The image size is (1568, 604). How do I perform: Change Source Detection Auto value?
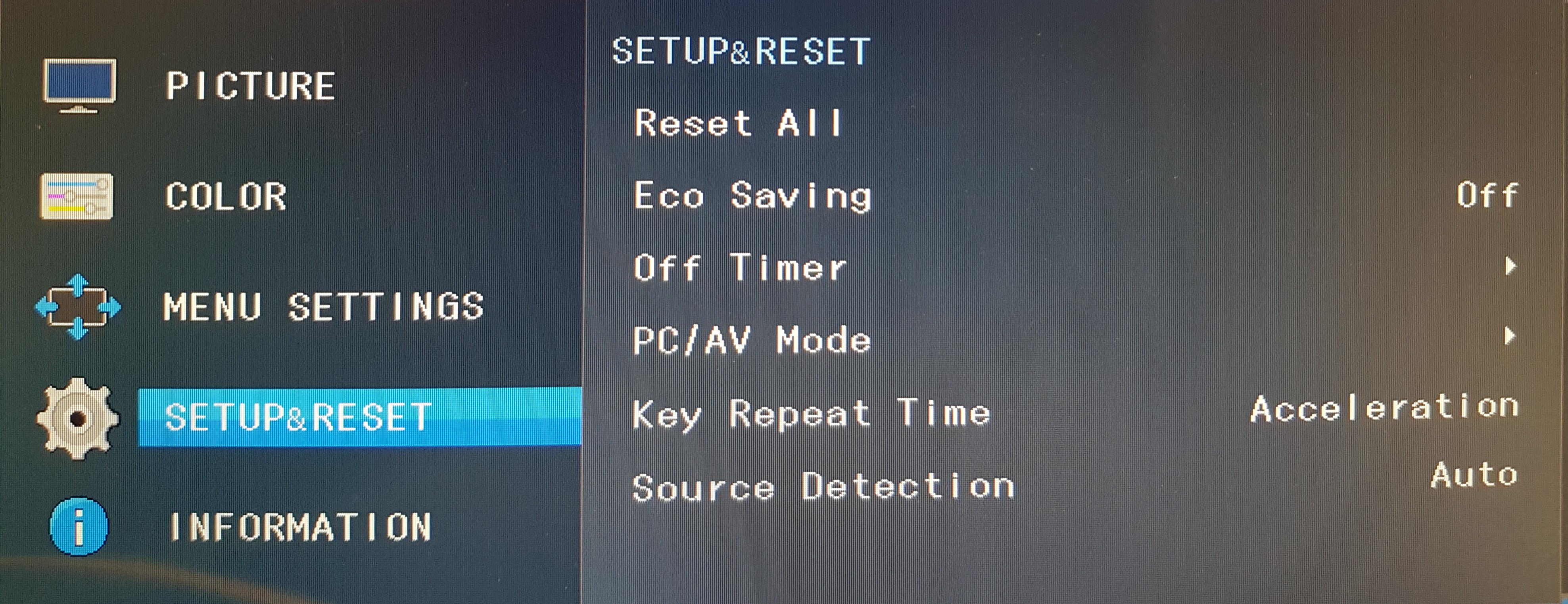coord(1474,474)
